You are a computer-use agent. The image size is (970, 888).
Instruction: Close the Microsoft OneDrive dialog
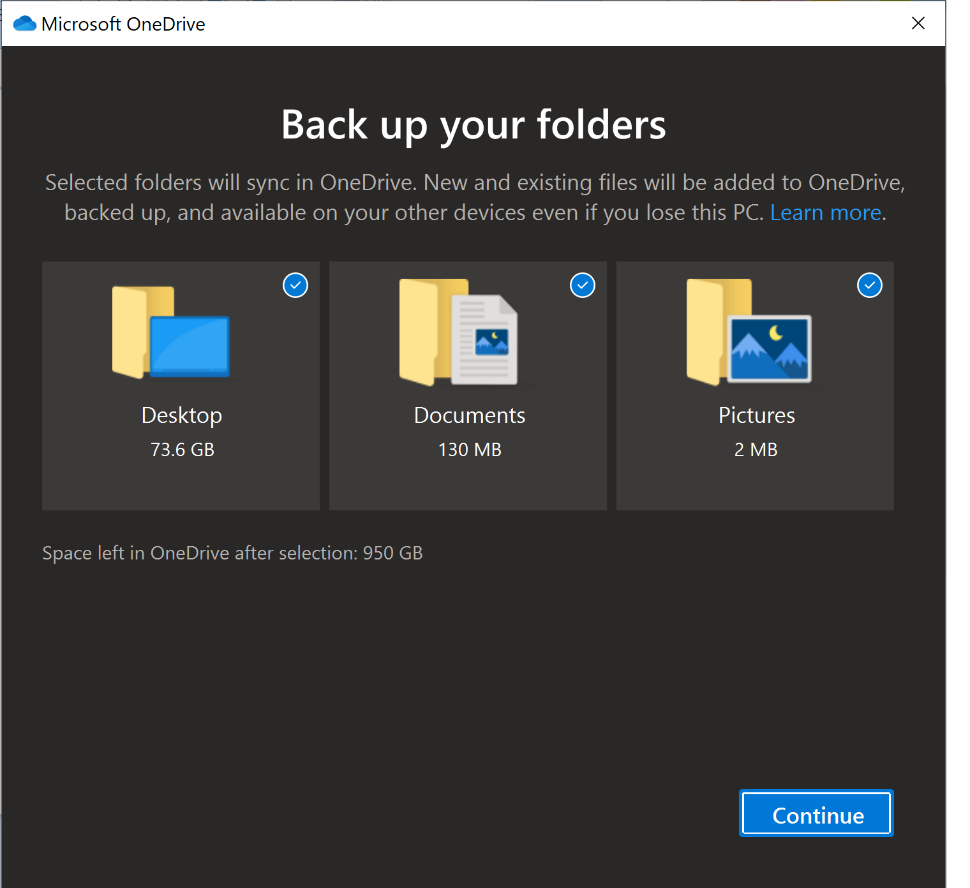point(918,24)
